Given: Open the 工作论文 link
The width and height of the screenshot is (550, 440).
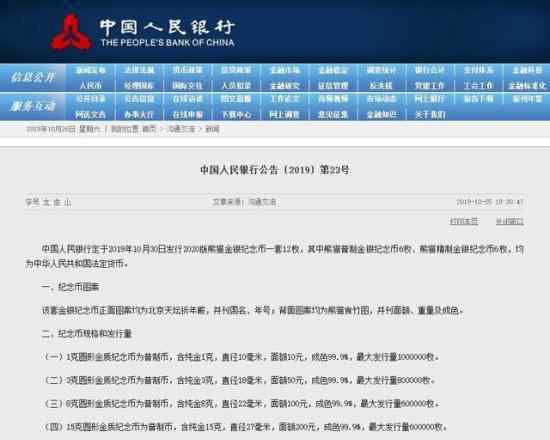Looking at the screenshot, I should 284,99.
